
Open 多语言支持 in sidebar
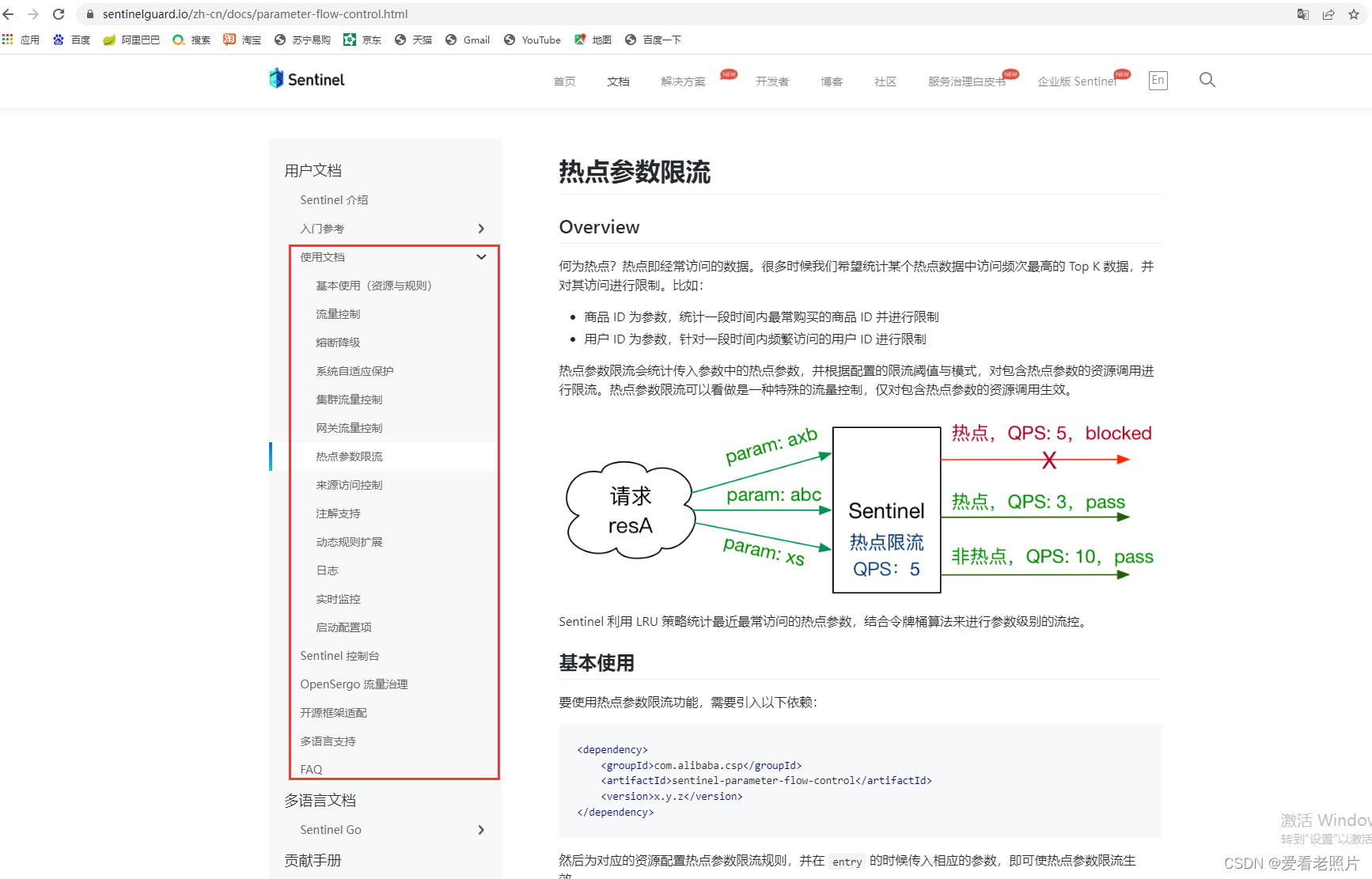pos(328,741)
